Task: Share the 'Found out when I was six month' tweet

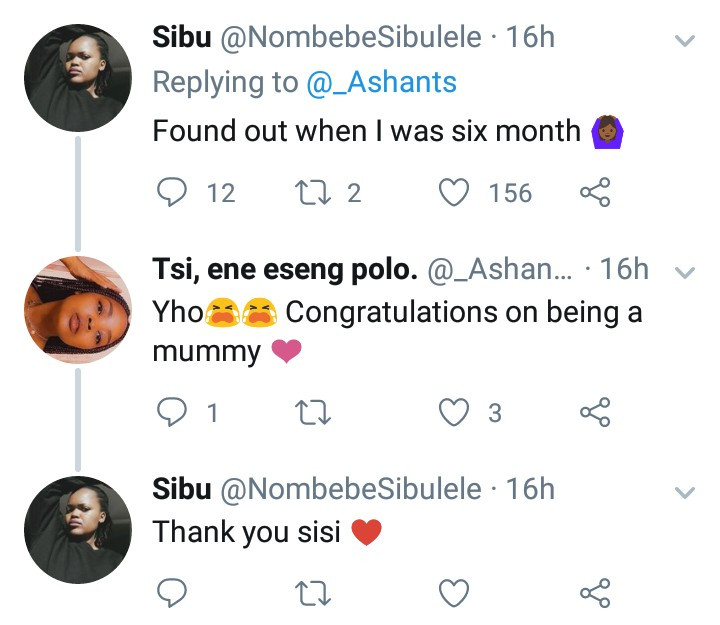Action: 595,192
